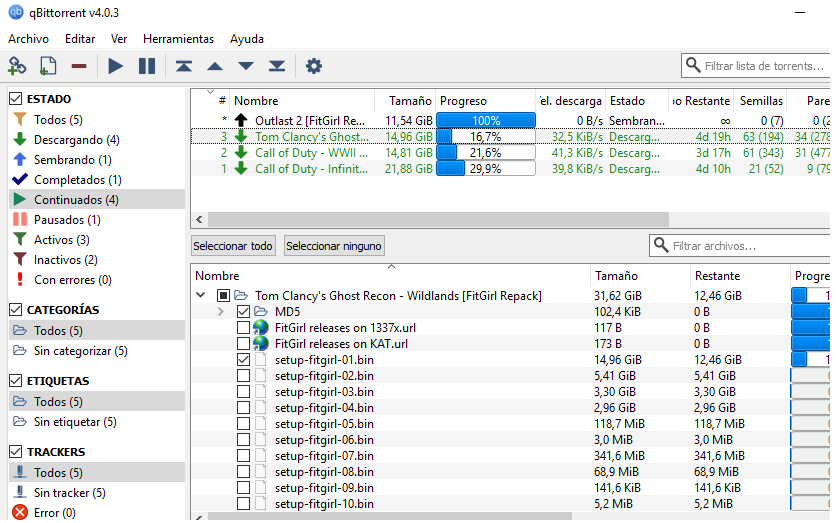838x523 pixels.
Task: Filter by Inactivos (2)
Action: 65,260
